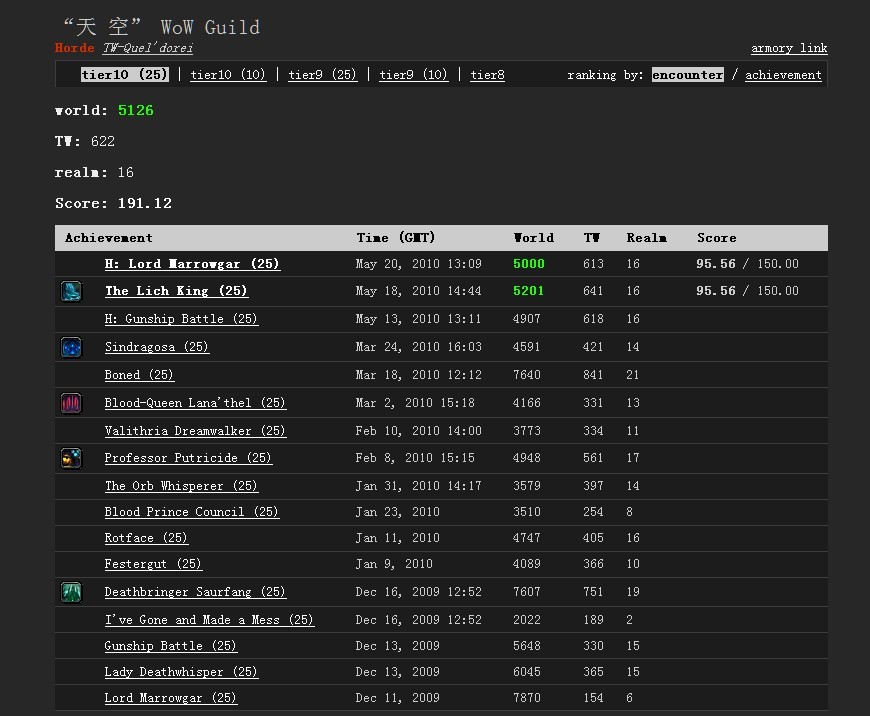This screenshot has height=716, width=870.
Task: Open Deathbringer Saurfang (25) link
Action: [x=195, y=592]
